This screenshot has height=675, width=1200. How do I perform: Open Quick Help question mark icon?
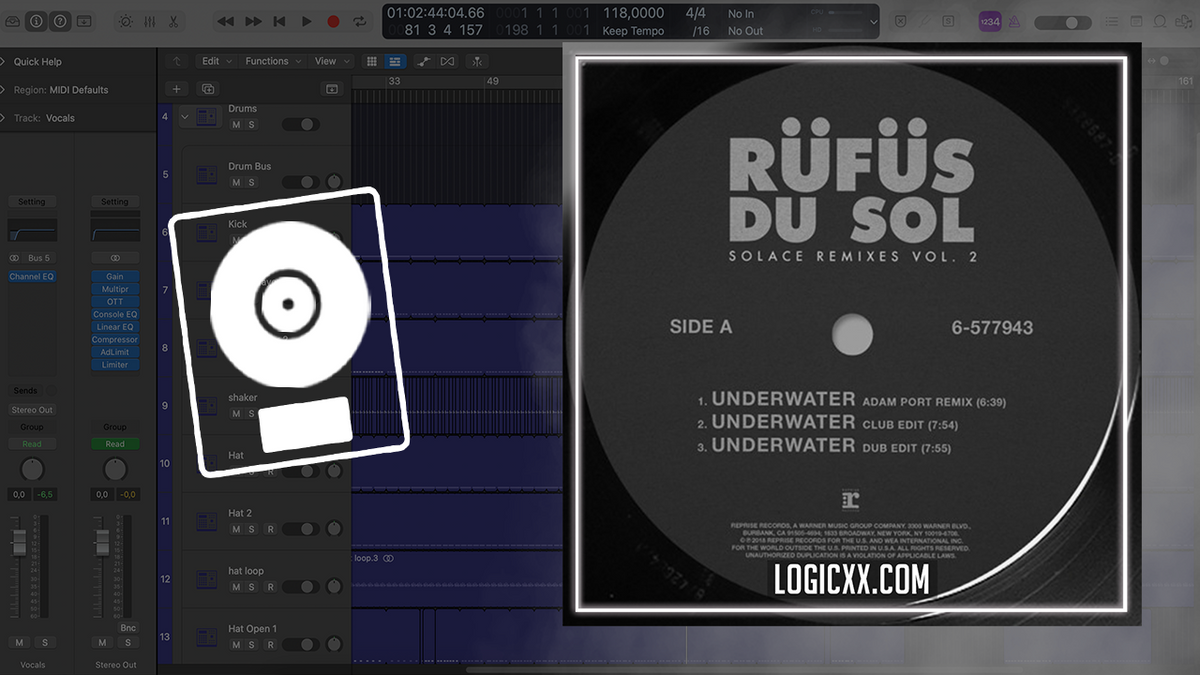pyautogui.click(x=60, y=20)
